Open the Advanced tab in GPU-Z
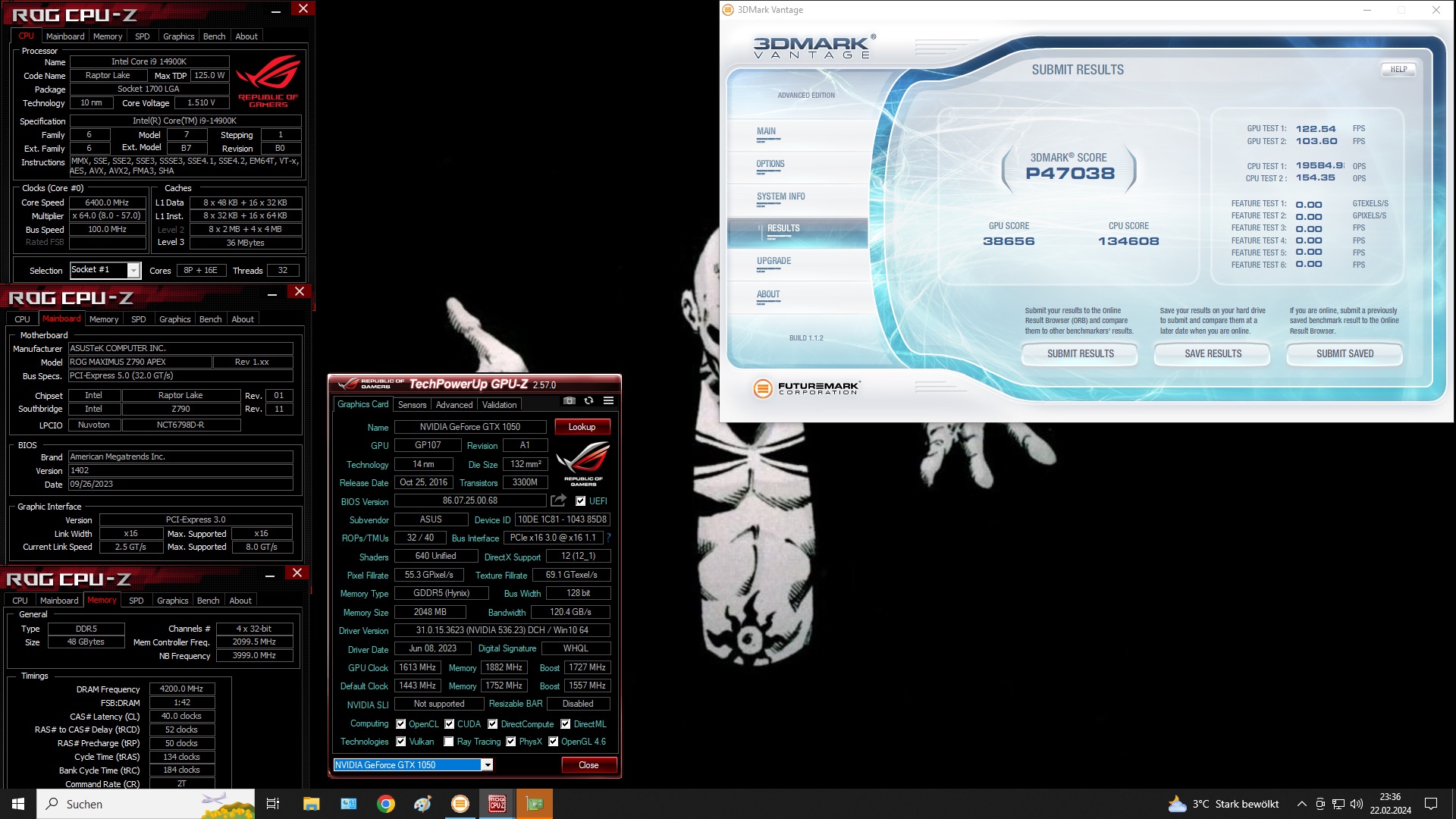This screenshot has height=819, width=1456. coord(454,405)
